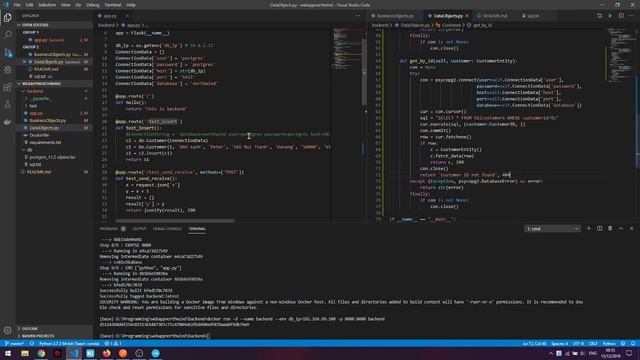Switch to the Debug Console tab
Viewport: 640px width, 360px height.
click(167, 229)
